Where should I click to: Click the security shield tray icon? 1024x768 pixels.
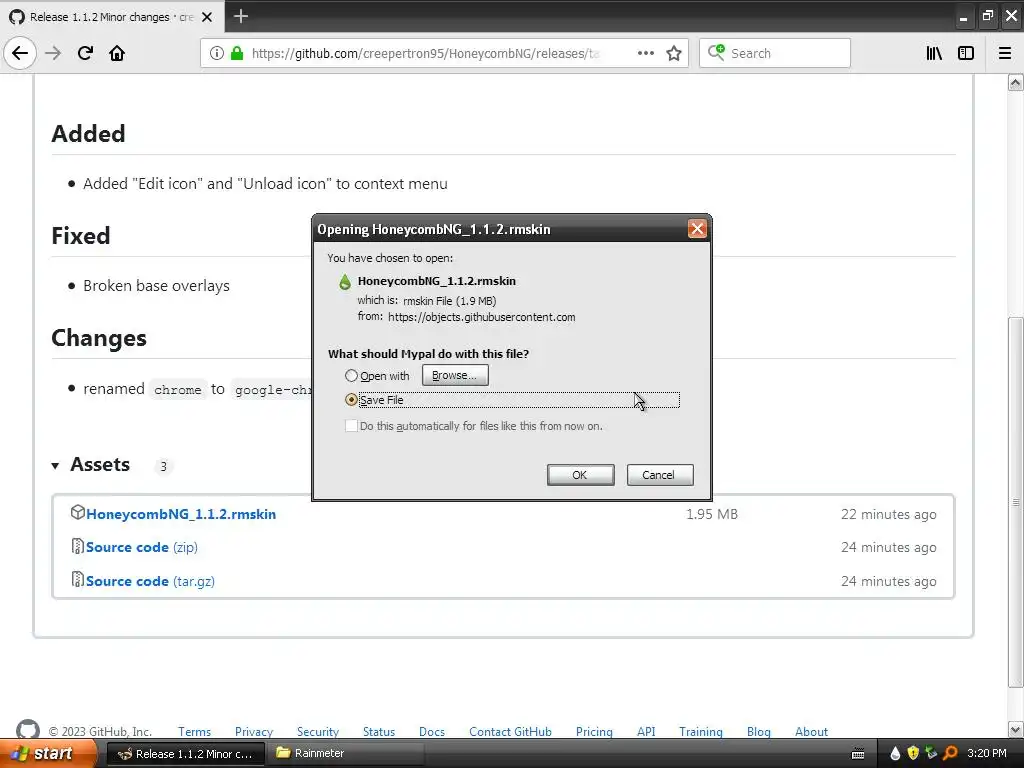click(913, 754)
